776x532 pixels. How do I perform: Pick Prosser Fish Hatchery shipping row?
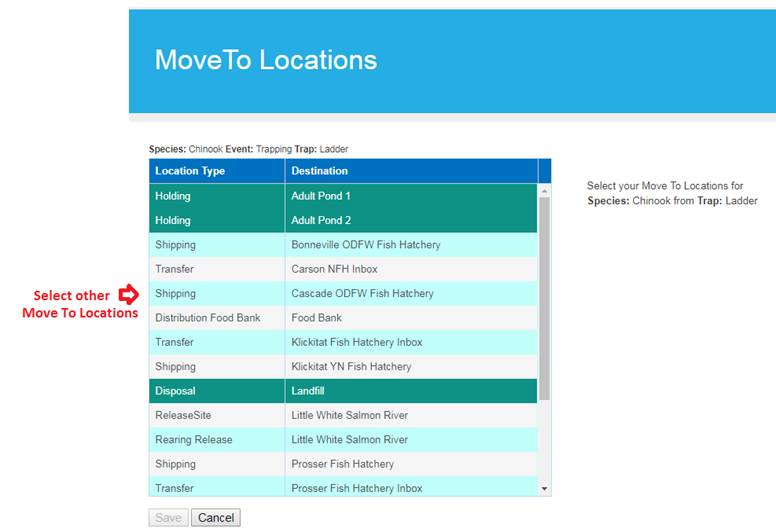pyautogui.click(x=342, y=464)
